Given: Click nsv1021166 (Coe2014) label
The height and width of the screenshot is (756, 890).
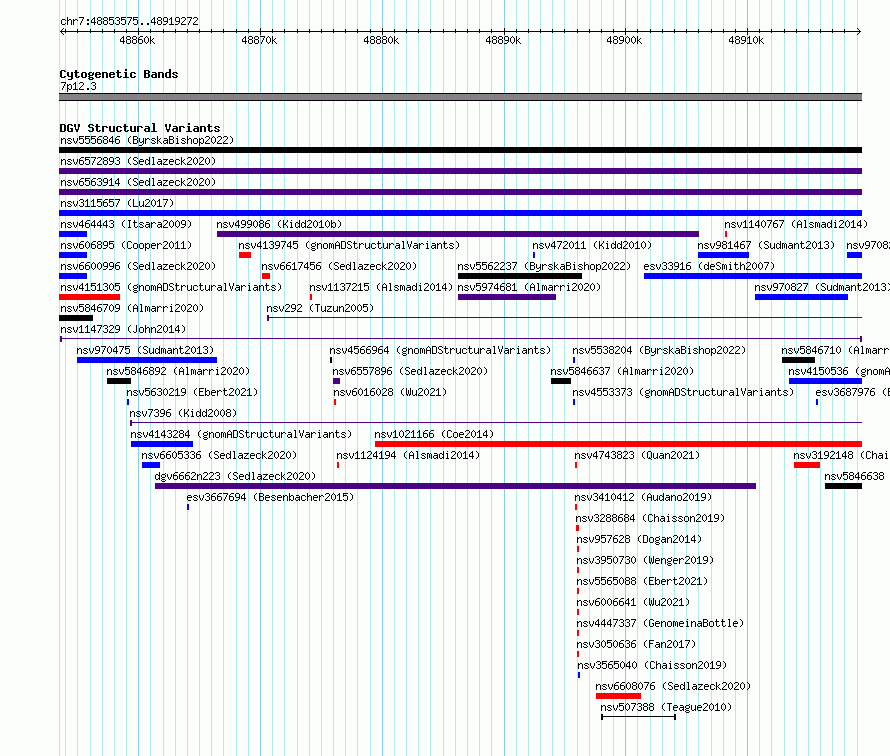Looking at the screenshot, I should pos(434,434).
